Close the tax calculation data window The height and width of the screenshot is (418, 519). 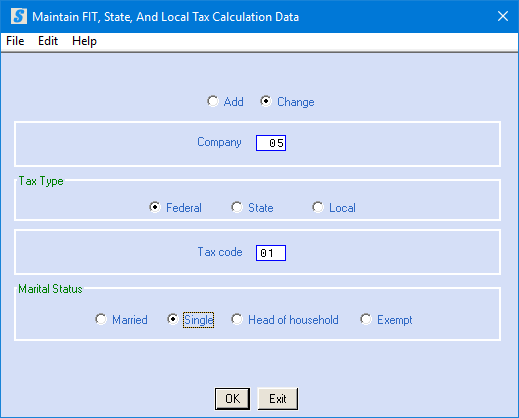(503, 16)
